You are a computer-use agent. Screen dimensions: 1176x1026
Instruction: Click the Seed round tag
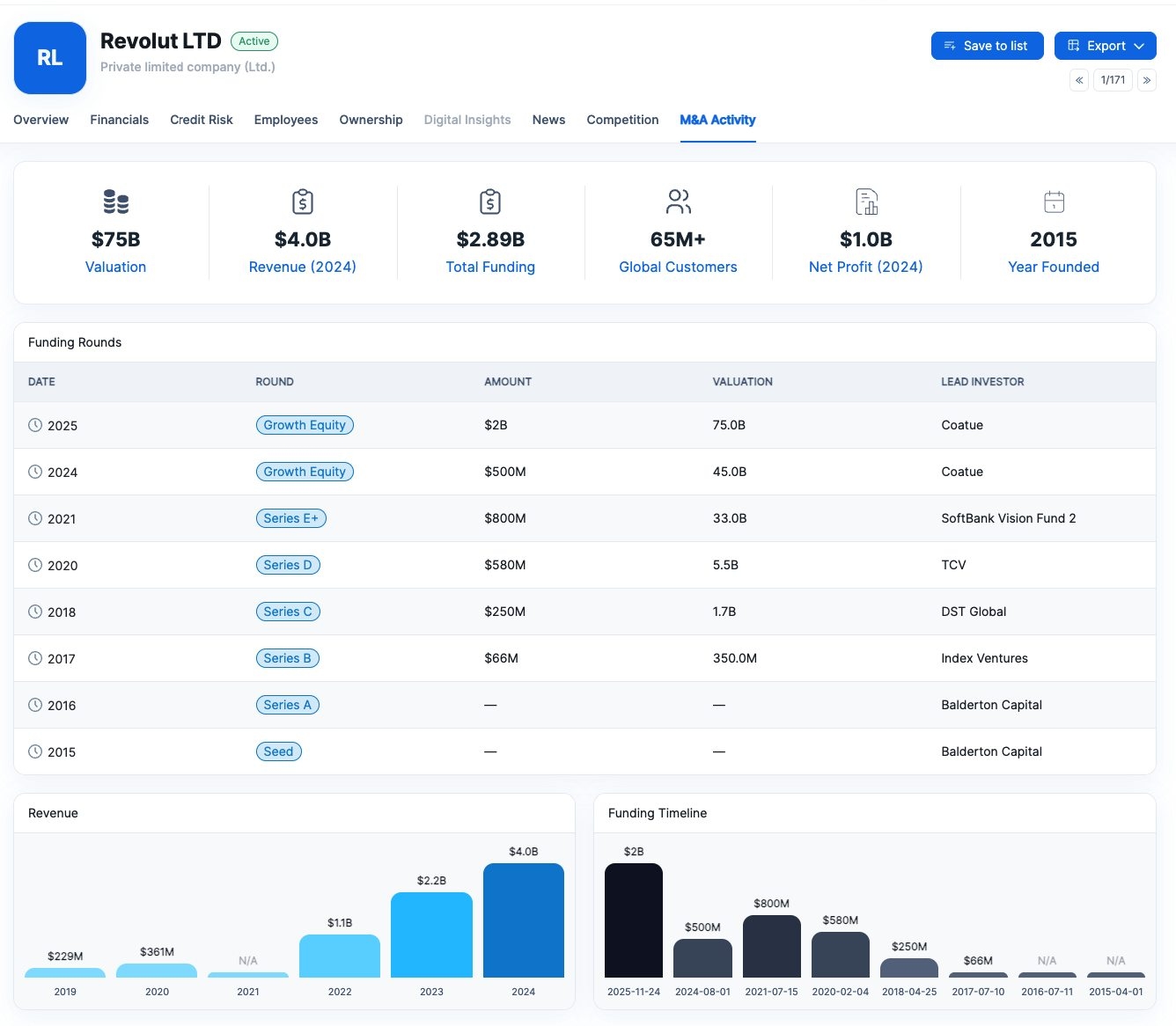click(279, 751)
